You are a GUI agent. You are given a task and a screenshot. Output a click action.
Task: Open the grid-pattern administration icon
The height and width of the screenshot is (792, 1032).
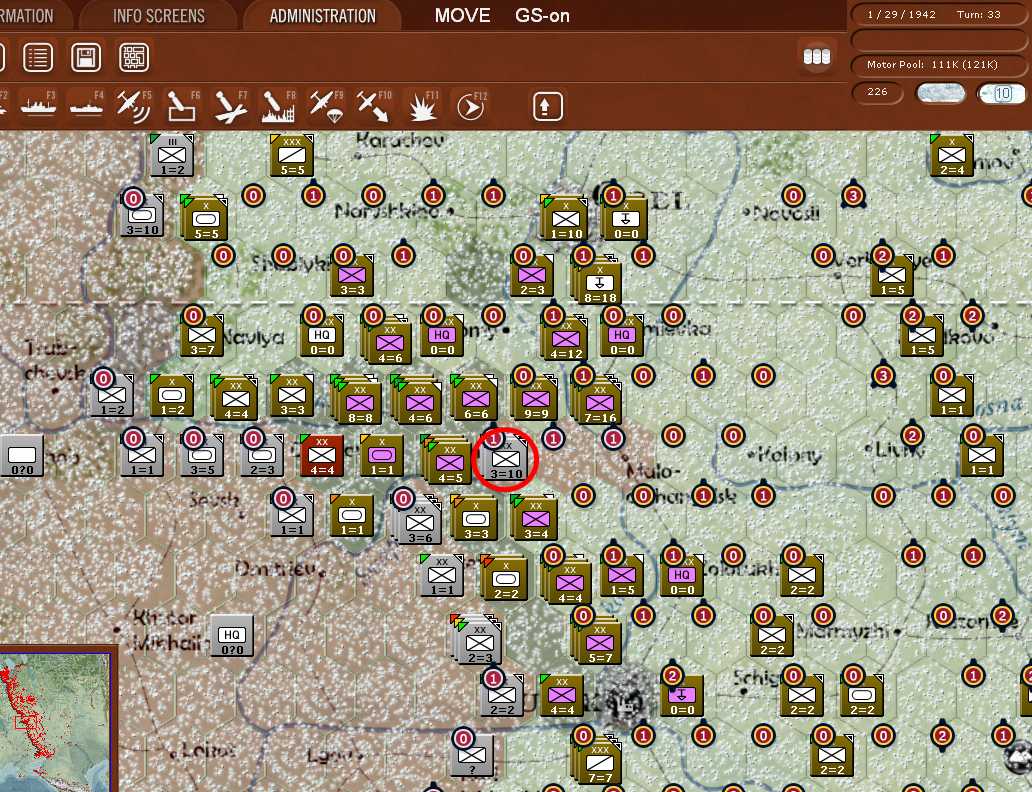(134, 57)
